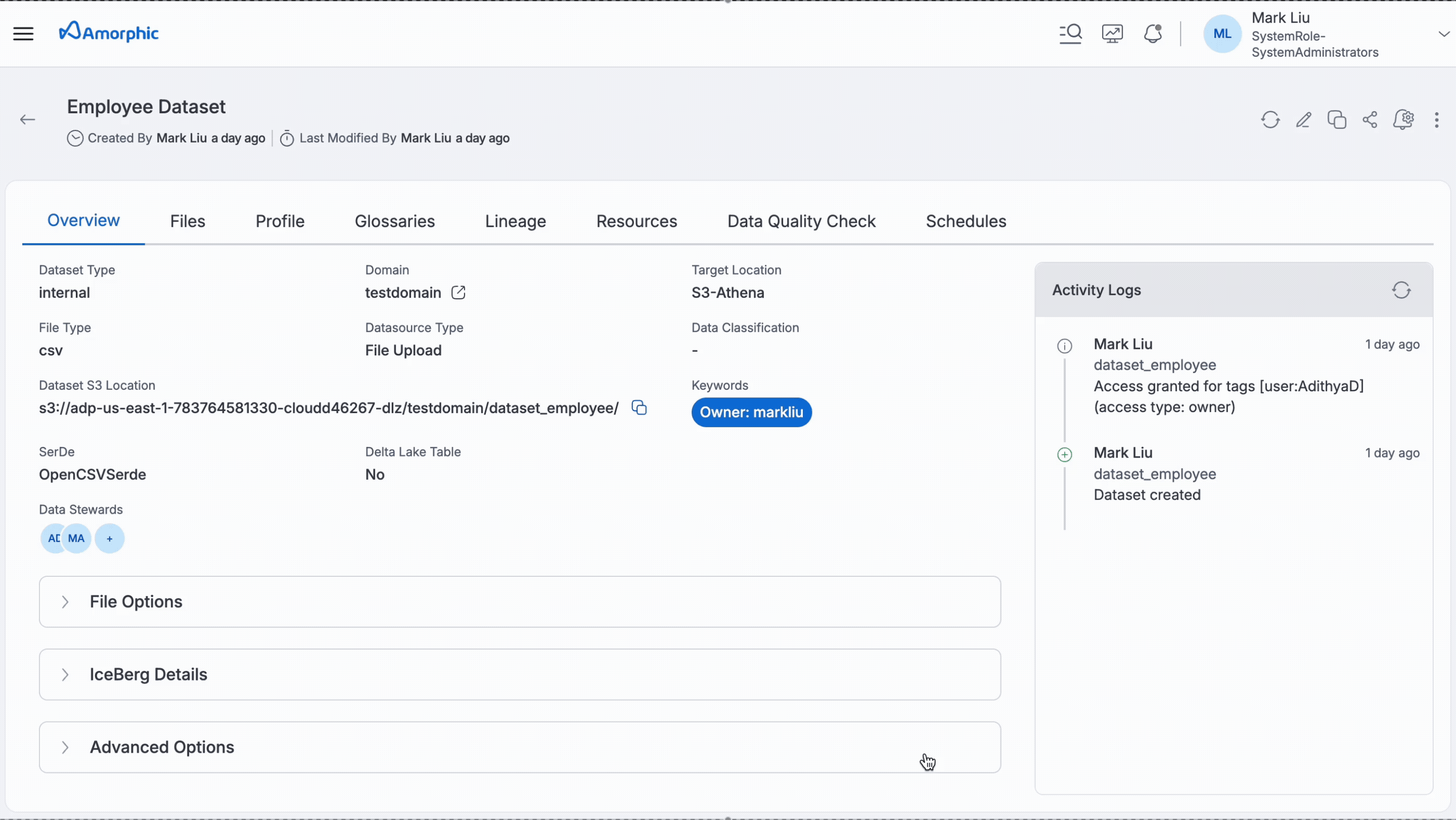Open the more actions three-dot menu
Screen dimensions: 1456x820
coord(1437,120)
